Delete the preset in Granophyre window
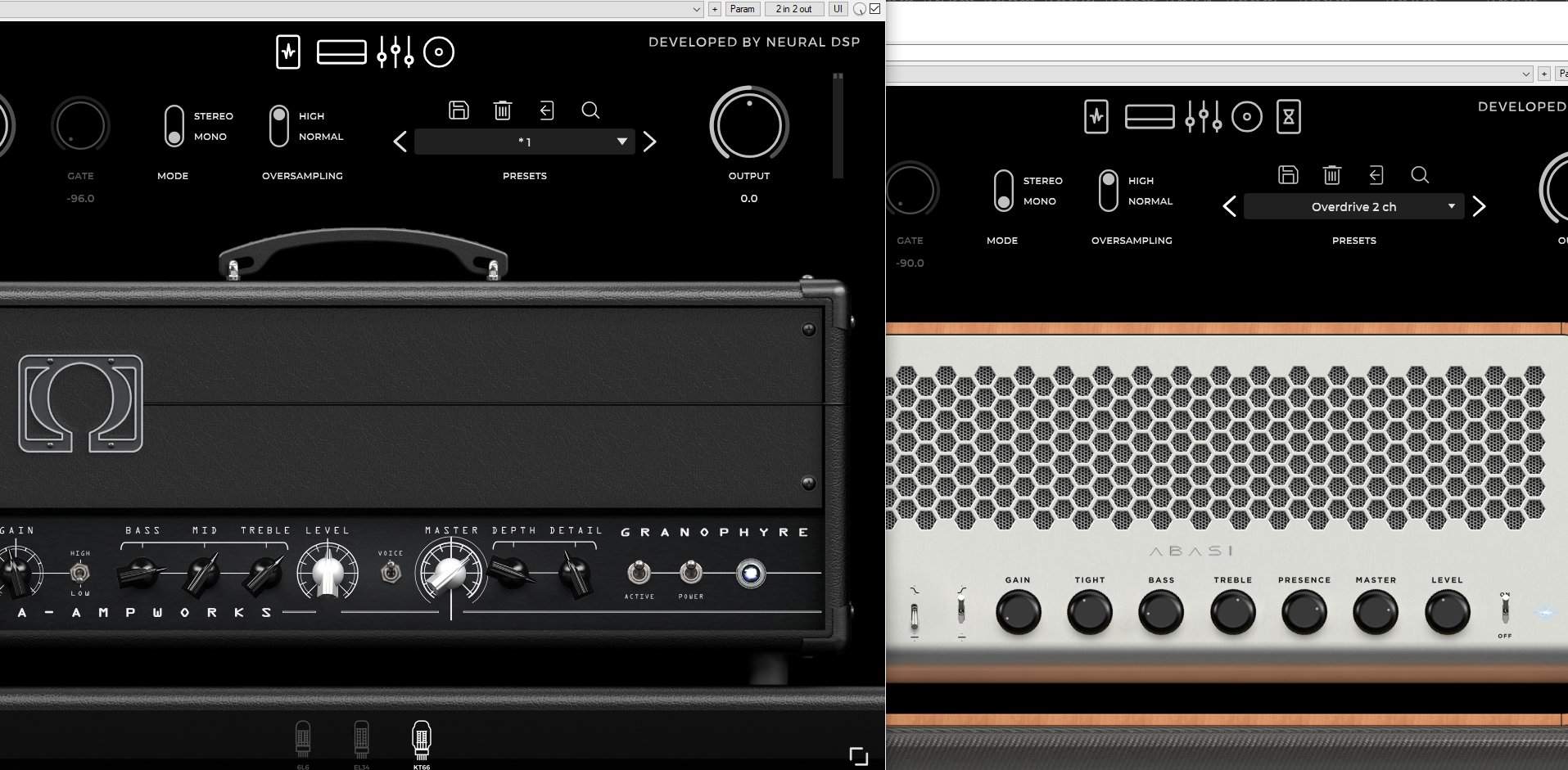This screenshot has height=770, width=1568. point(503,110)
